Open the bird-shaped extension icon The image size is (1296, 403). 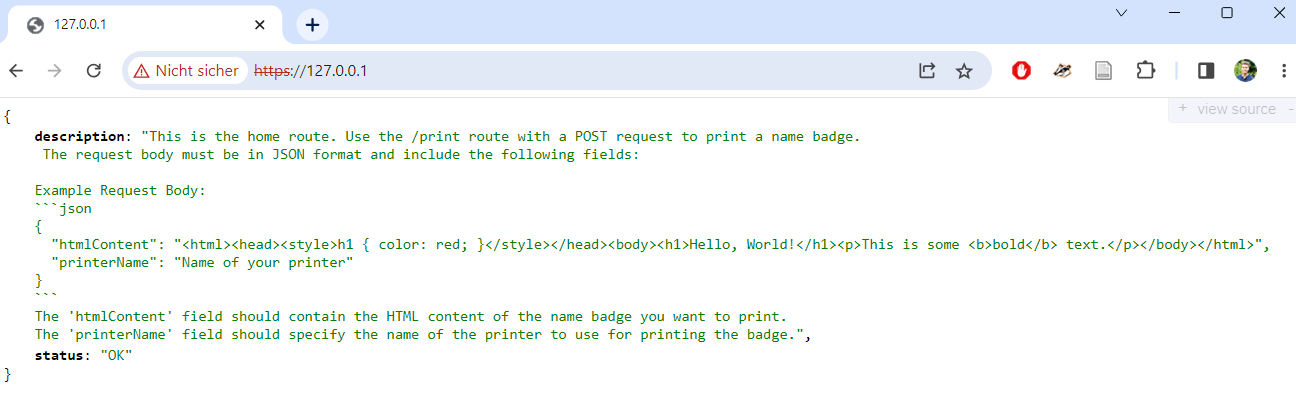point(1062,71)
